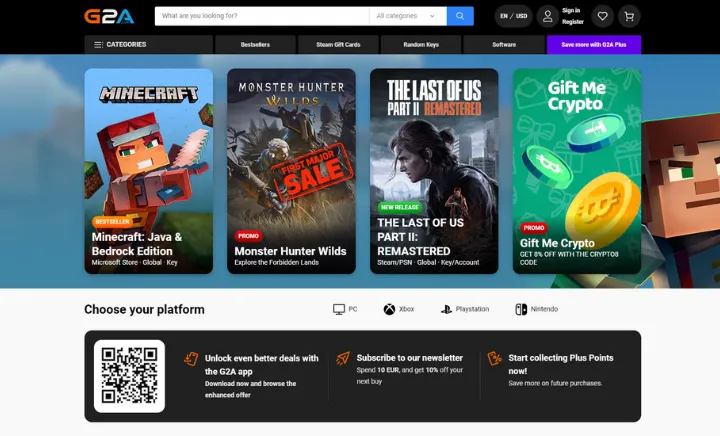Click Save more with G2A Plus button
Screen dimensions: 720x436
tap(594, 45)
